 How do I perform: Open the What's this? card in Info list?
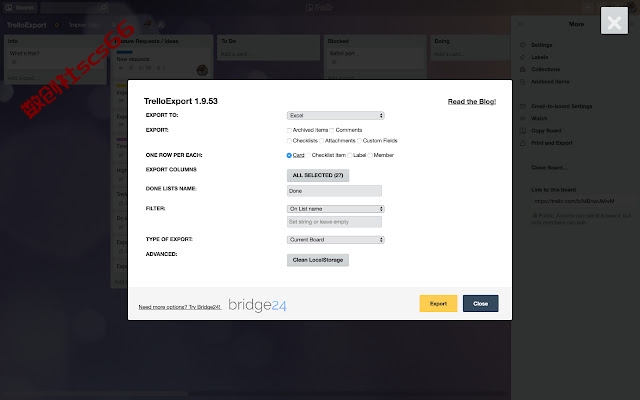tap(56, 58)
